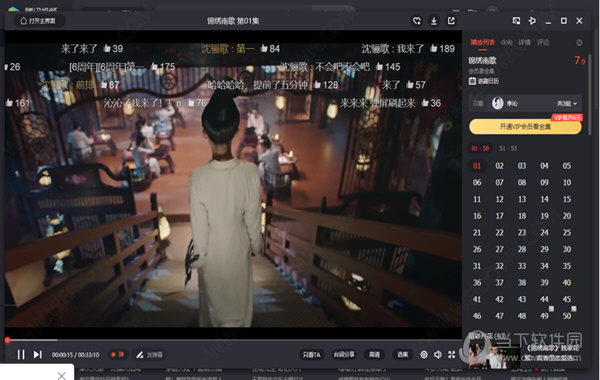The height and width of the screenshot is (380, 600).
Task: Switch to the 详情 tab
Action: 525,42
